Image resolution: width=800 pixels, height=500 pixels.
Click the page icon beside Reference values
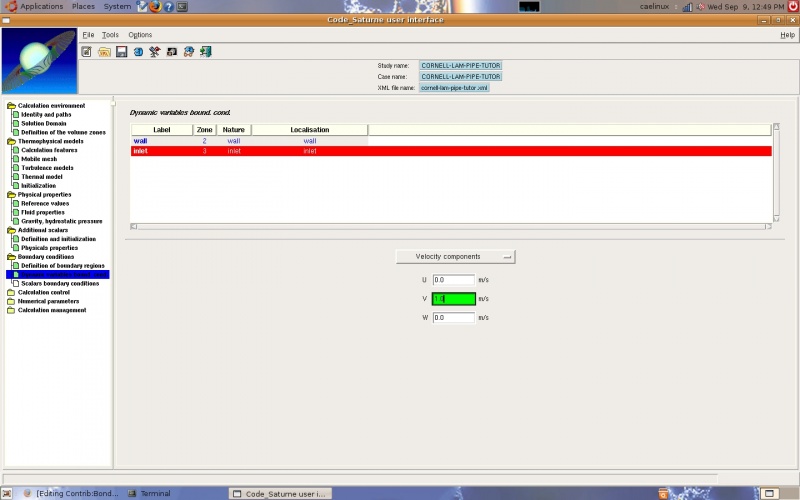(16, 203)
